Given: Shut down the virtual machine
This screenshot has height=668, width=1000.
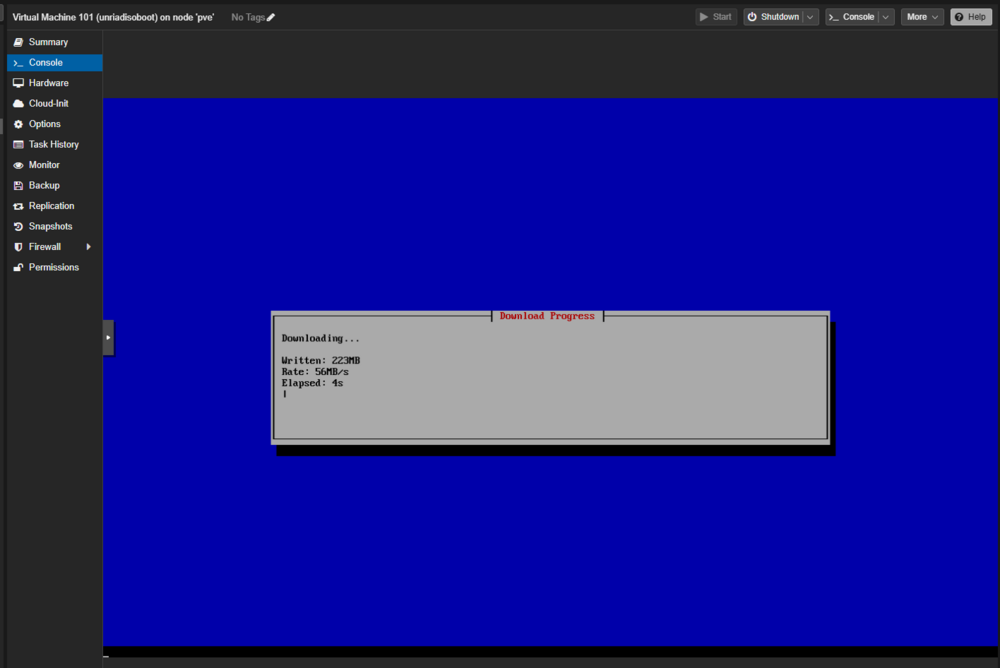Looking at the screenshot, I should coord(772,17).
